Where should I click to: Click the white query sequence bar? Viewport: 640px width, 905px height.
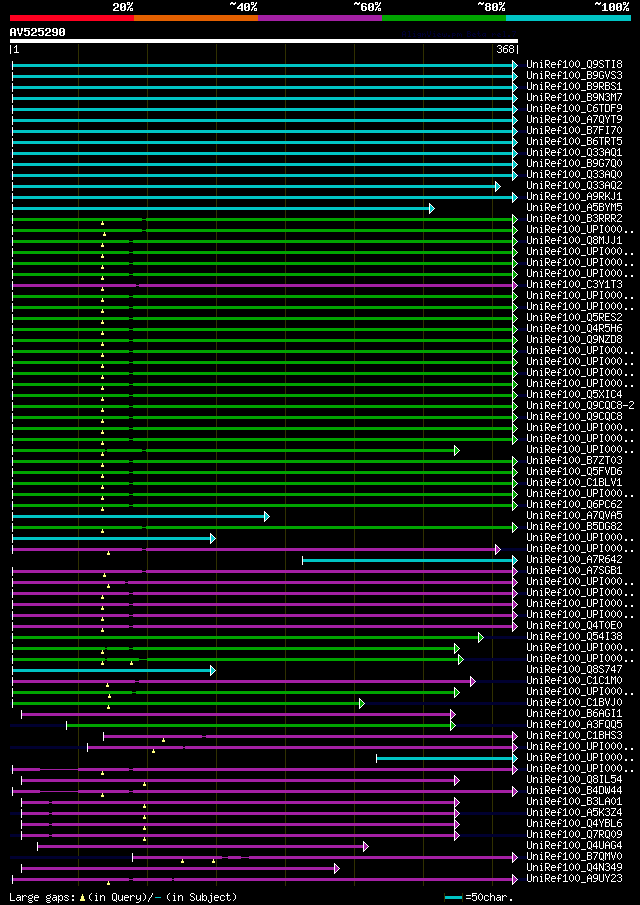(264, 41)
